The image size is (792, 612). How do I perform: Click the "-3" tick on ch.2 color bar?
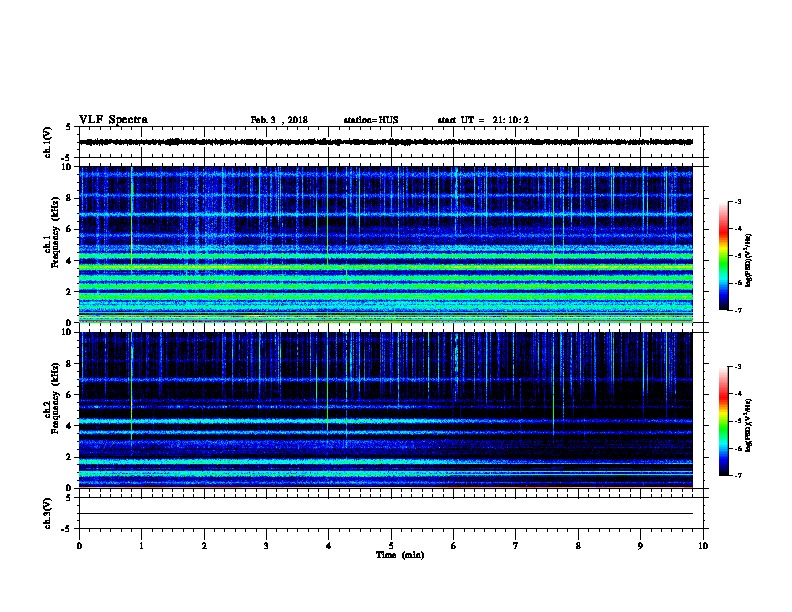738,367
